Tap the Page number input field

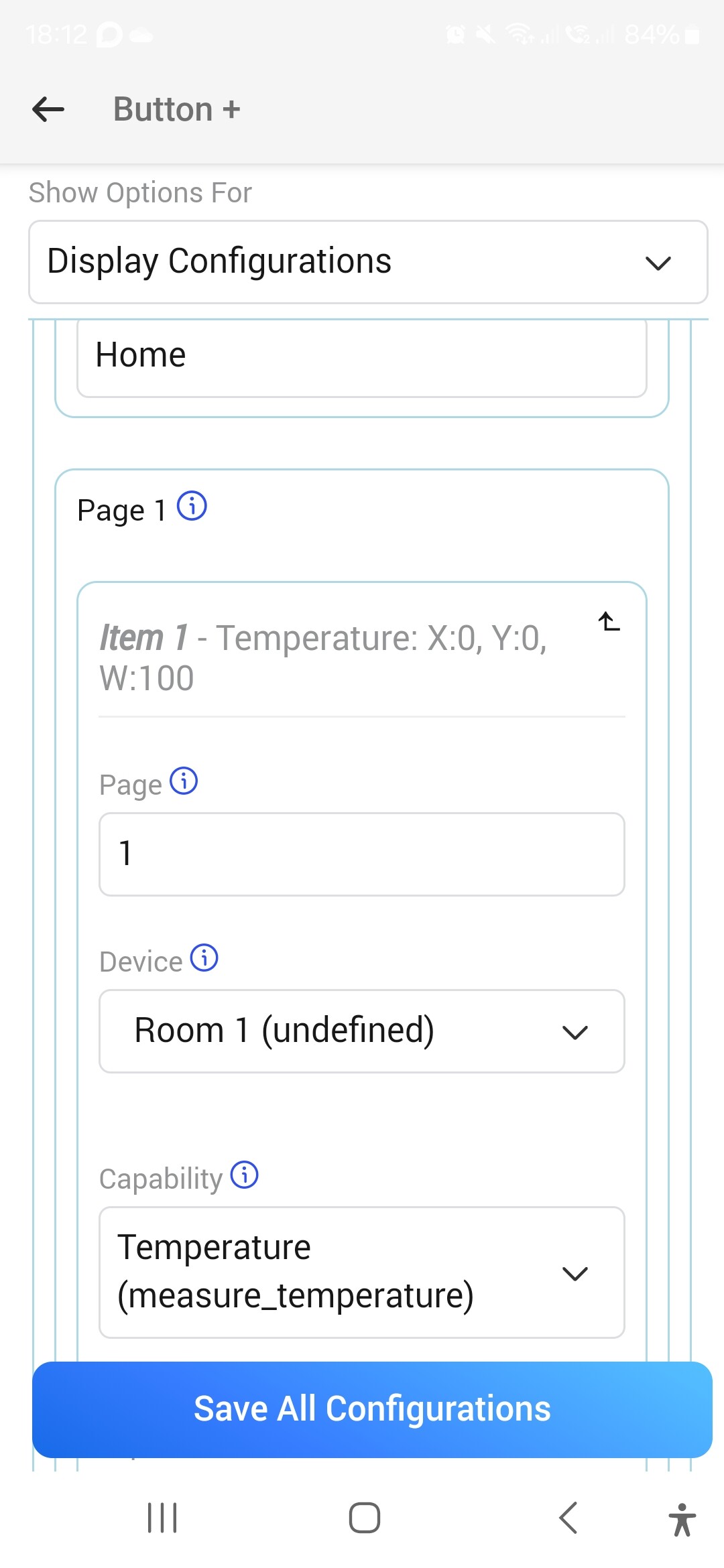[362, 854]
